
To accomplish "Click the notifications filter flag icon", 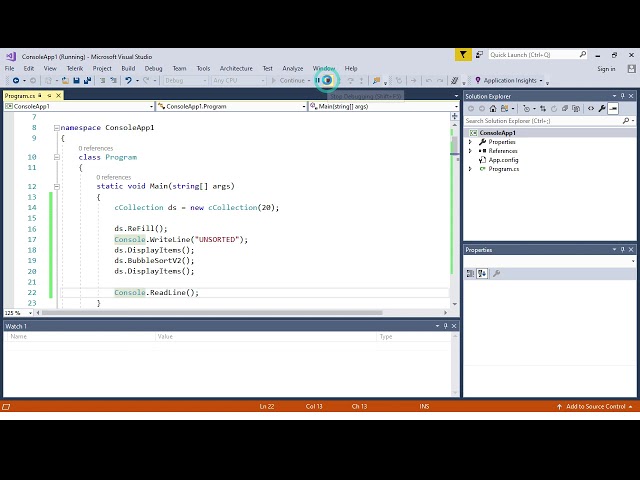I will coord(464,55).
